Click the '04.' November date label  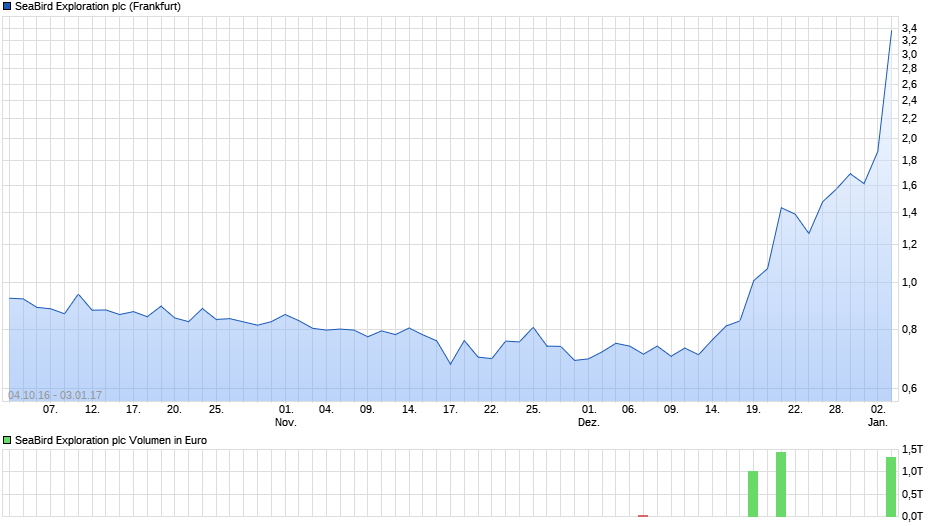[x=326, y=409]
